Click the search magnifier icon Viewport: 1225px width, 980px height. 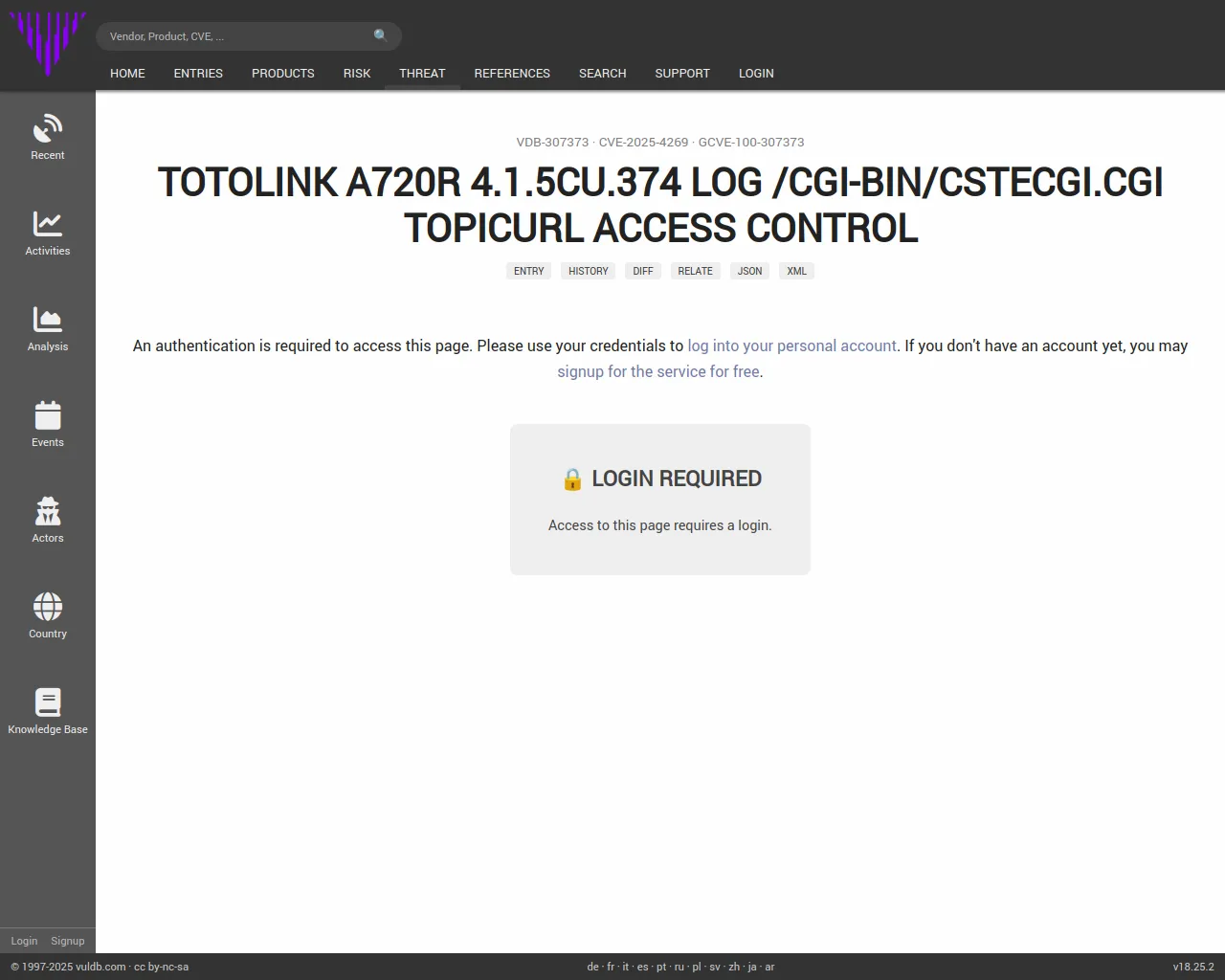(381, 35)
